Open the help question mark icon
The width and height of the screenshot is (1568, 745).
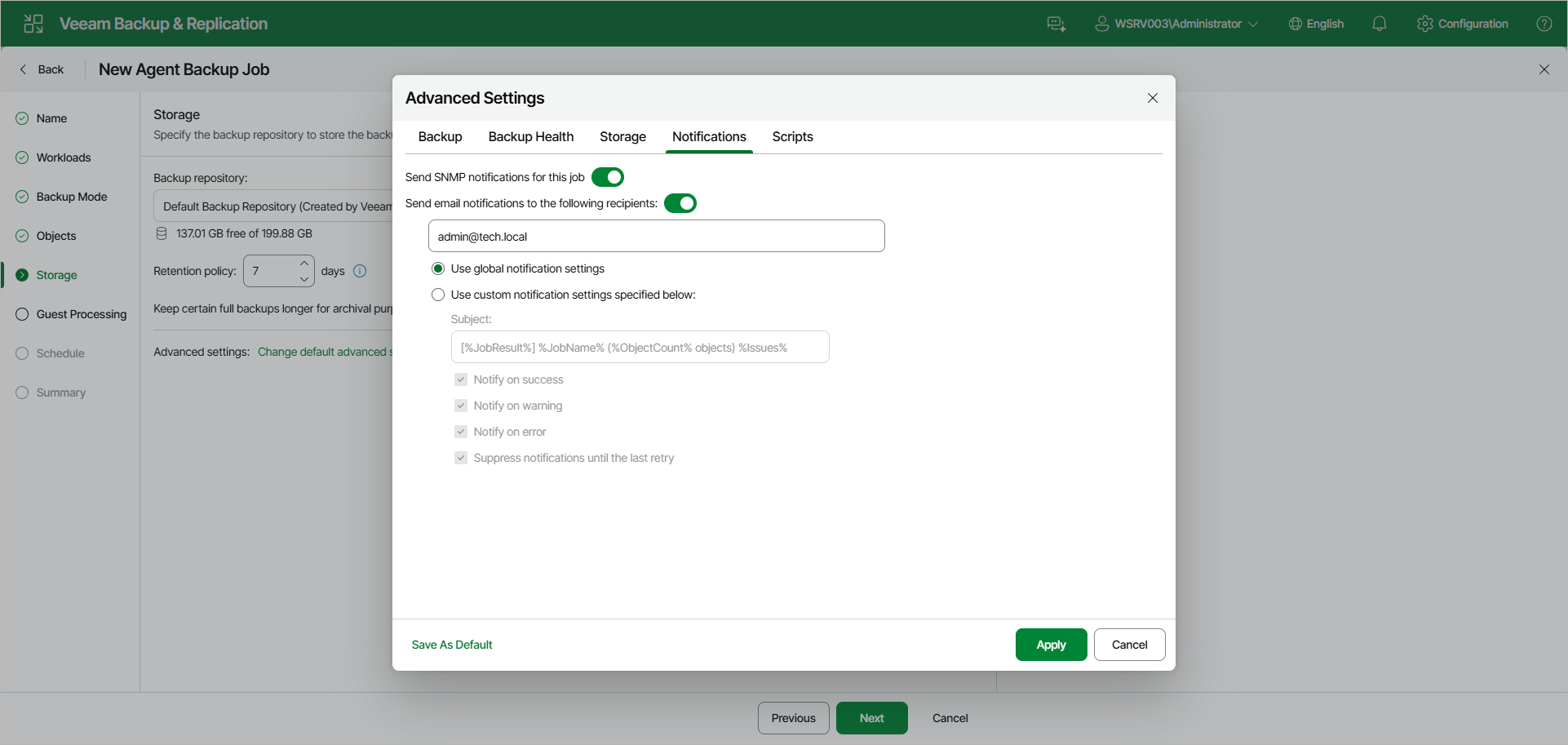click(1544, 24)
